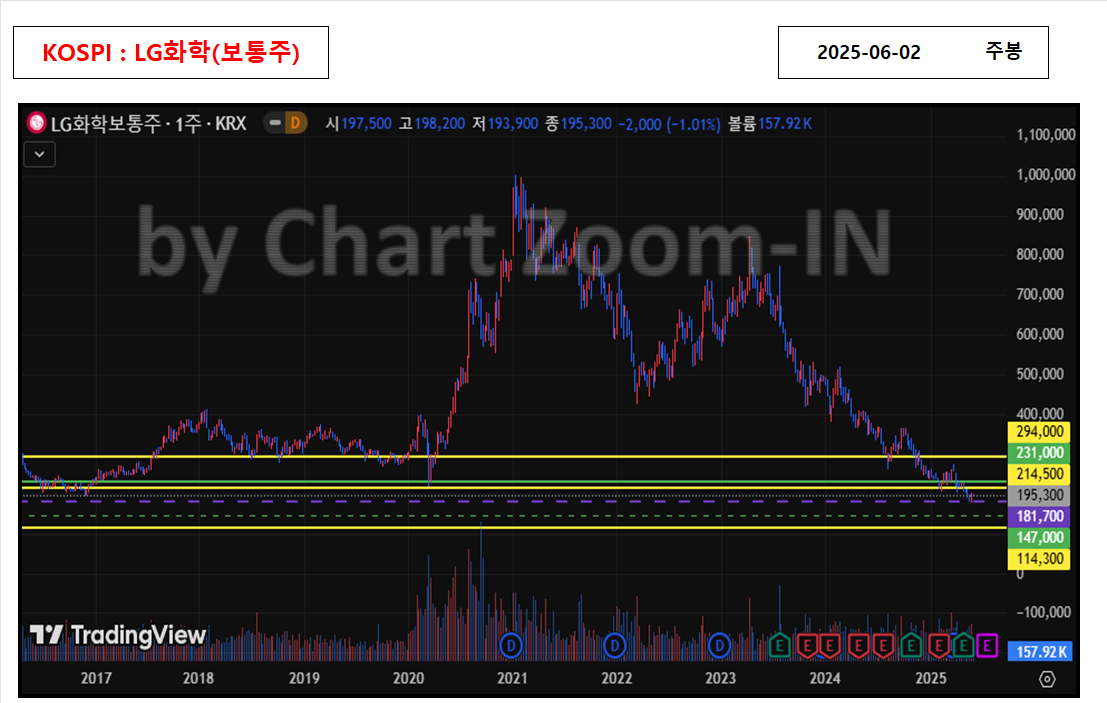This screenshot has height=703, width=1107.
Task: Click the change value −2,000 (−1.01%)
Action: point(669,124)
